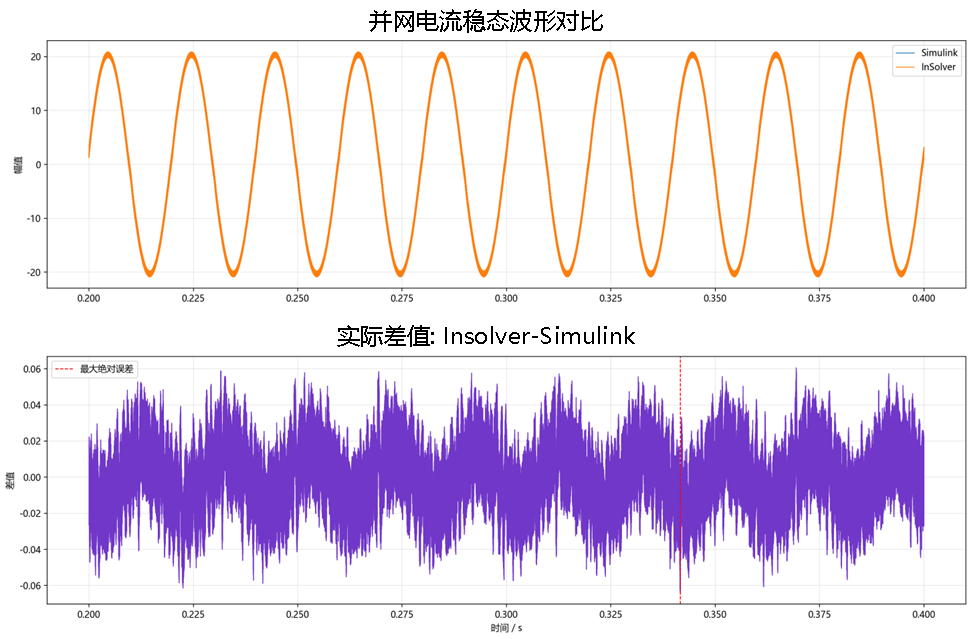
Task: Click the 0.00 tick on the 差值 axis
Action: coord(32,477)
